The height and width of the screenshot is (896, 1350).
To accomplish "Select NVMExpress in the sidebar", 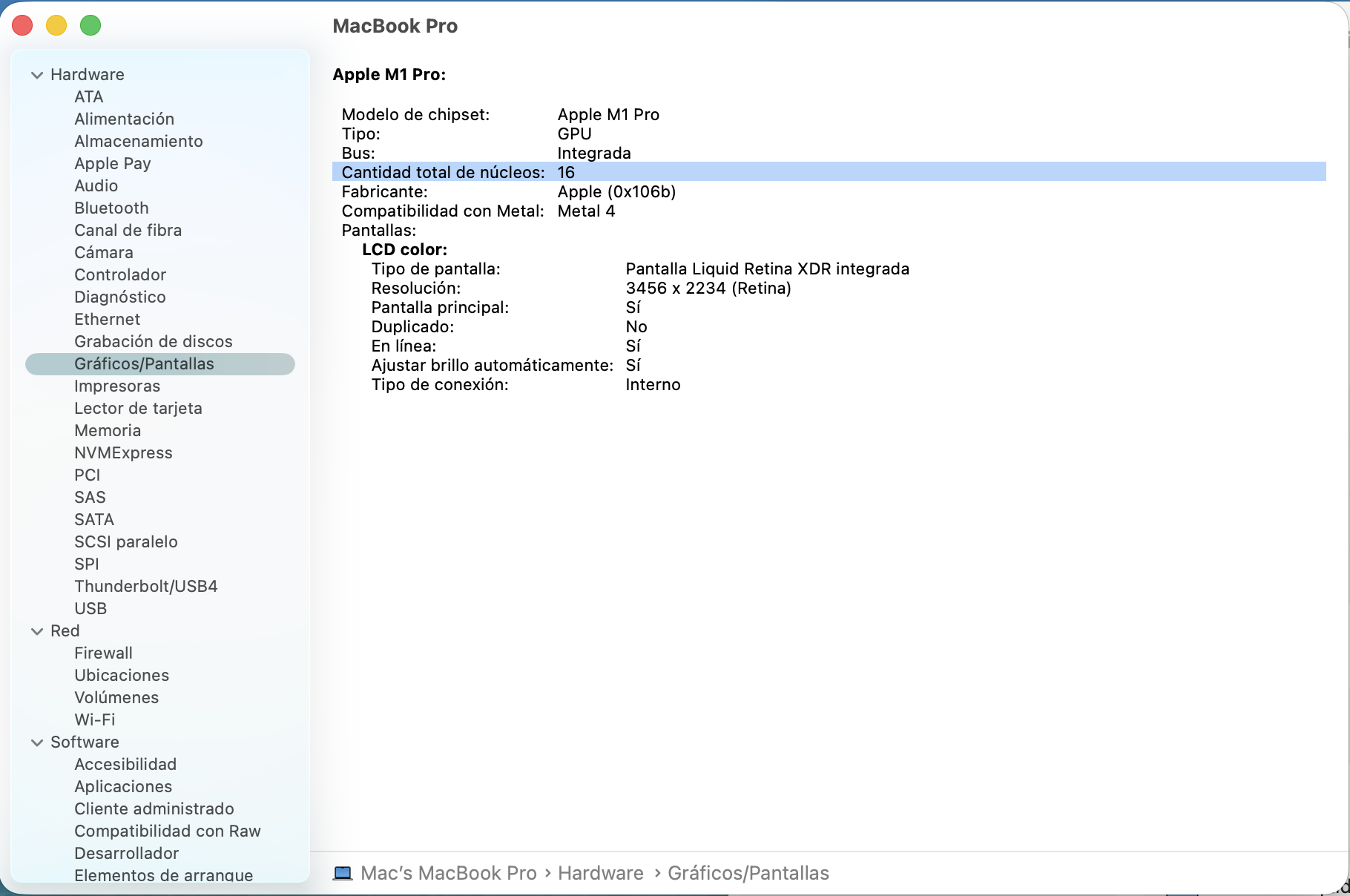I will 123,452.
